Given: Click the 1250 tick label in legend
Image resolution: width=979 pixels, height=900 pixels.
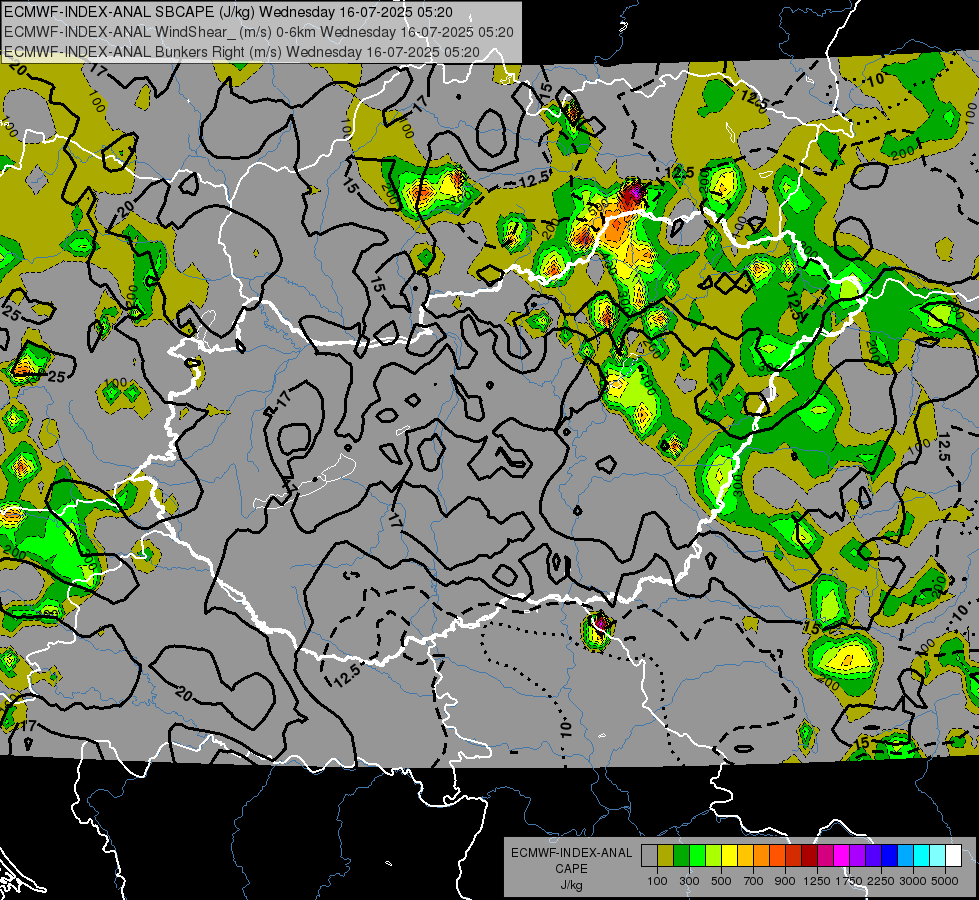Looking at the screenshot, I should [x=817, y=881].
